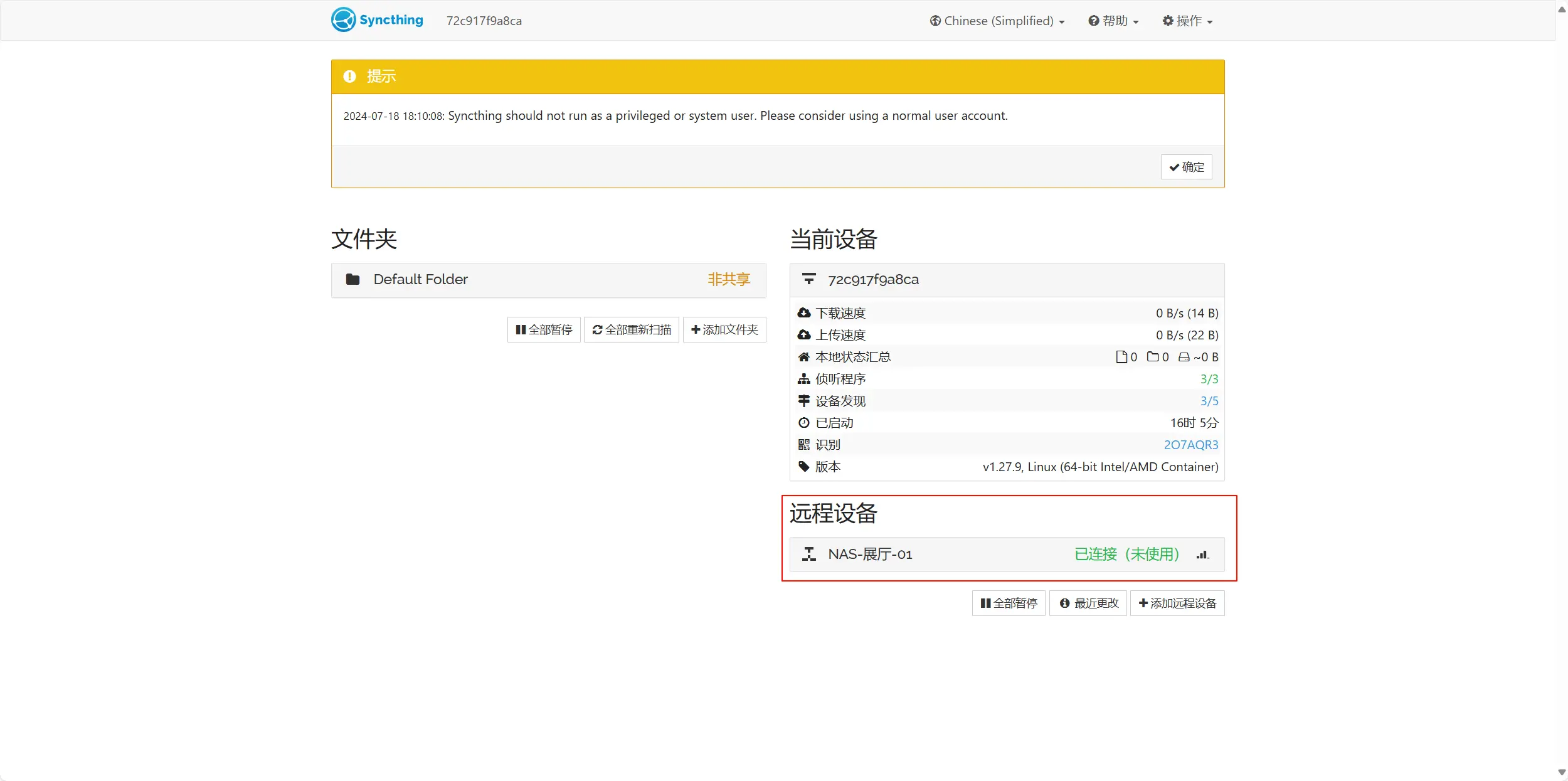This screenshot has height=781, width=1568.
Task: Dismiss the notice with 确定 button
Action: click(1186, 167)
